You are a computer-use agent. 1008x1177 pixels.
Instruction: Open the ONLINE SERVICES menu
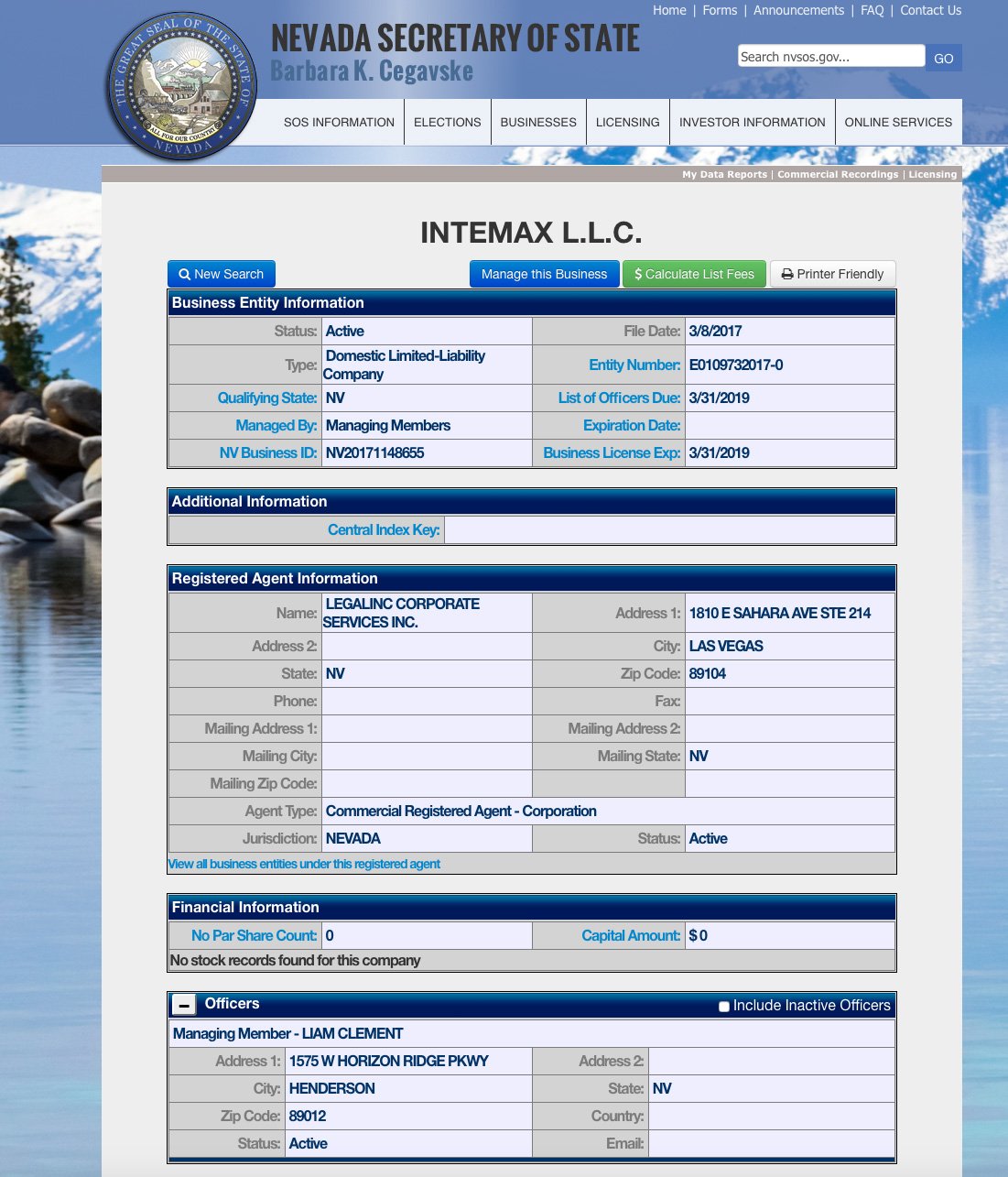coord(898,122)
